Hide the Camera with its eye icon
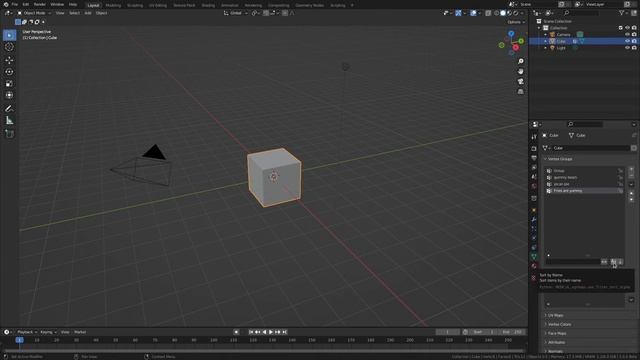This screenshot has width=640, height=360. [627, 35]
